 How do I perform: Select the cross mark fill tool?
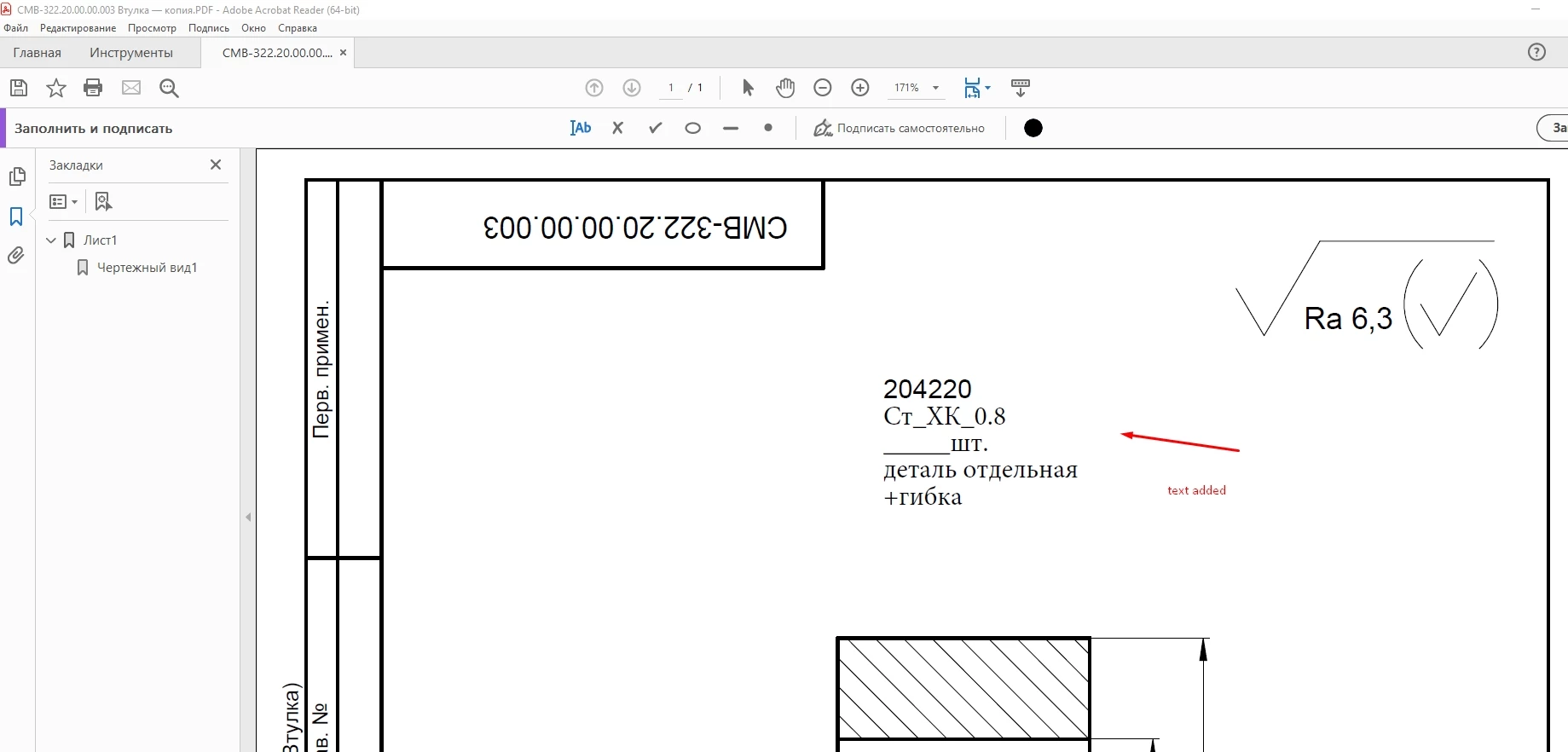(618, 128)
